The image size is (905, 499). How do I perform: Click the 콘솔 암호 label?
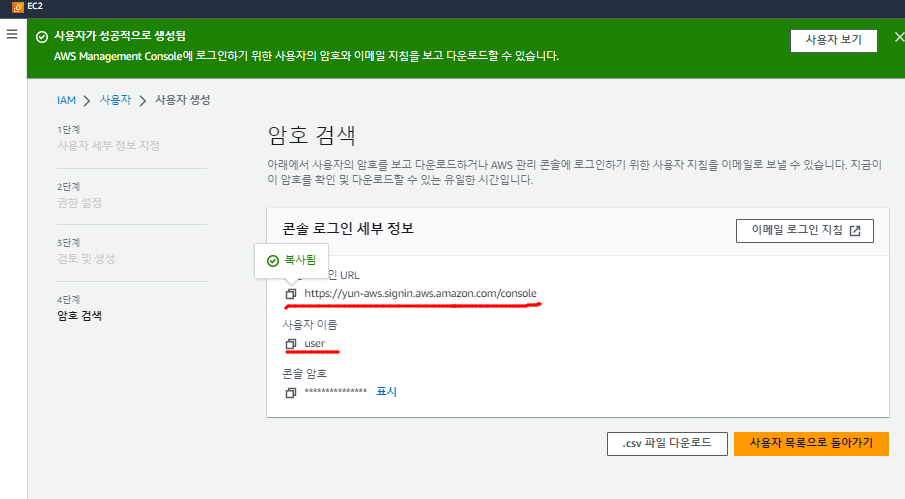point(305,374)
